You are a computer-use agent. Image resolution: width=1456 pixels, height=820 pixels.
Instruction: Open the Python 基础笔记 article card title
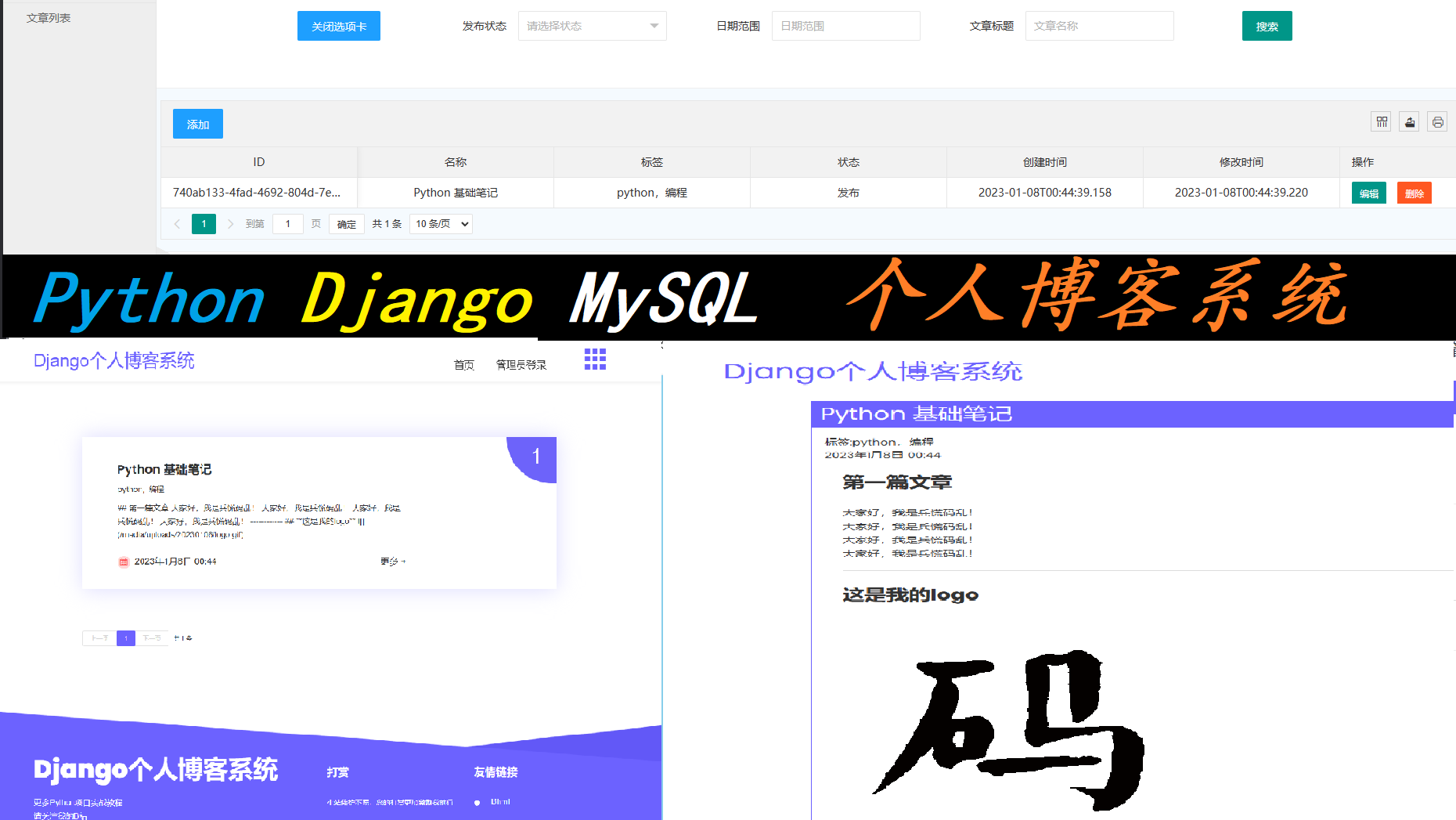(x=164, y=469)
